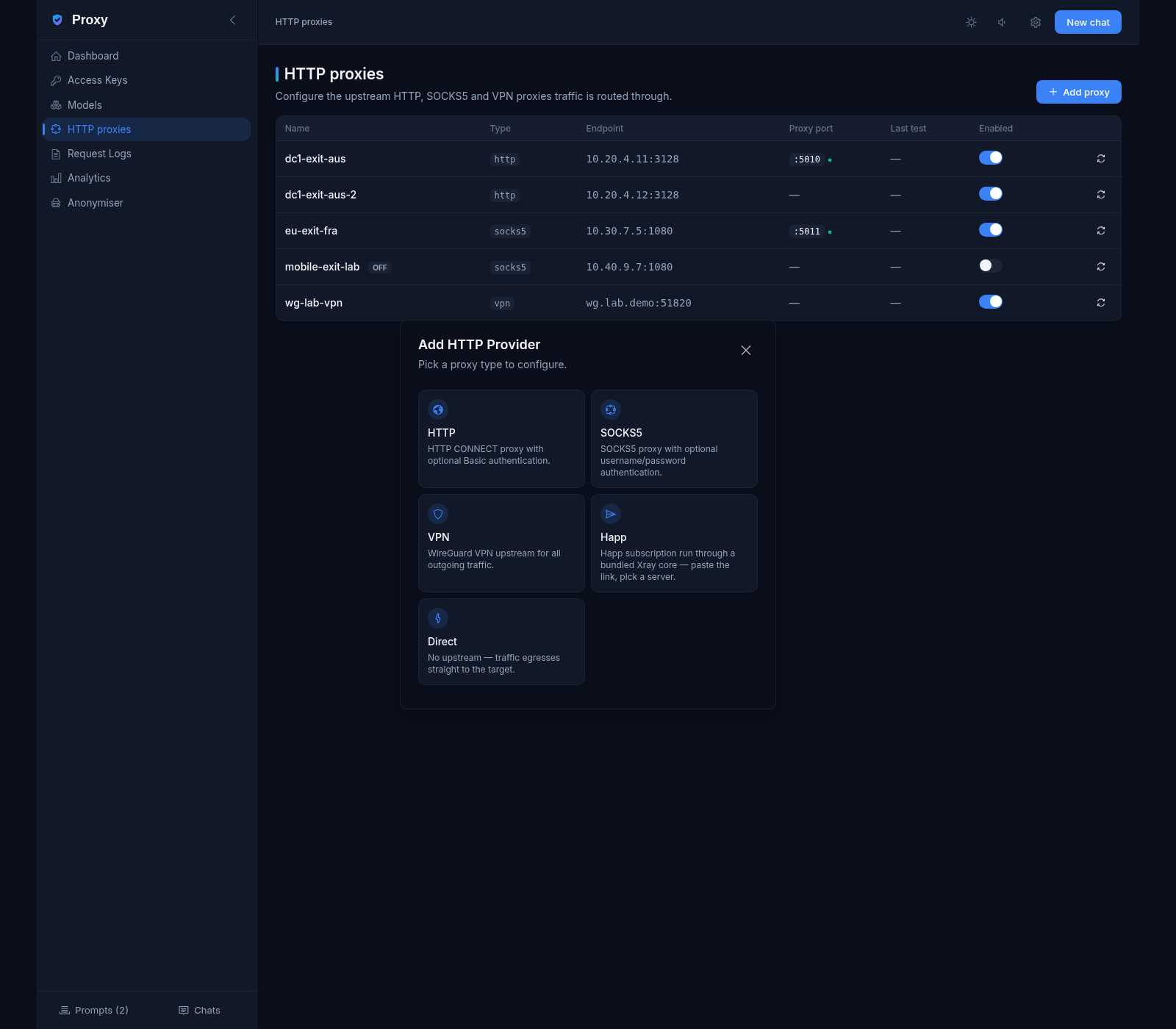Click the refresh icon for mobile-exit-lab

[x=1101, y=267]
